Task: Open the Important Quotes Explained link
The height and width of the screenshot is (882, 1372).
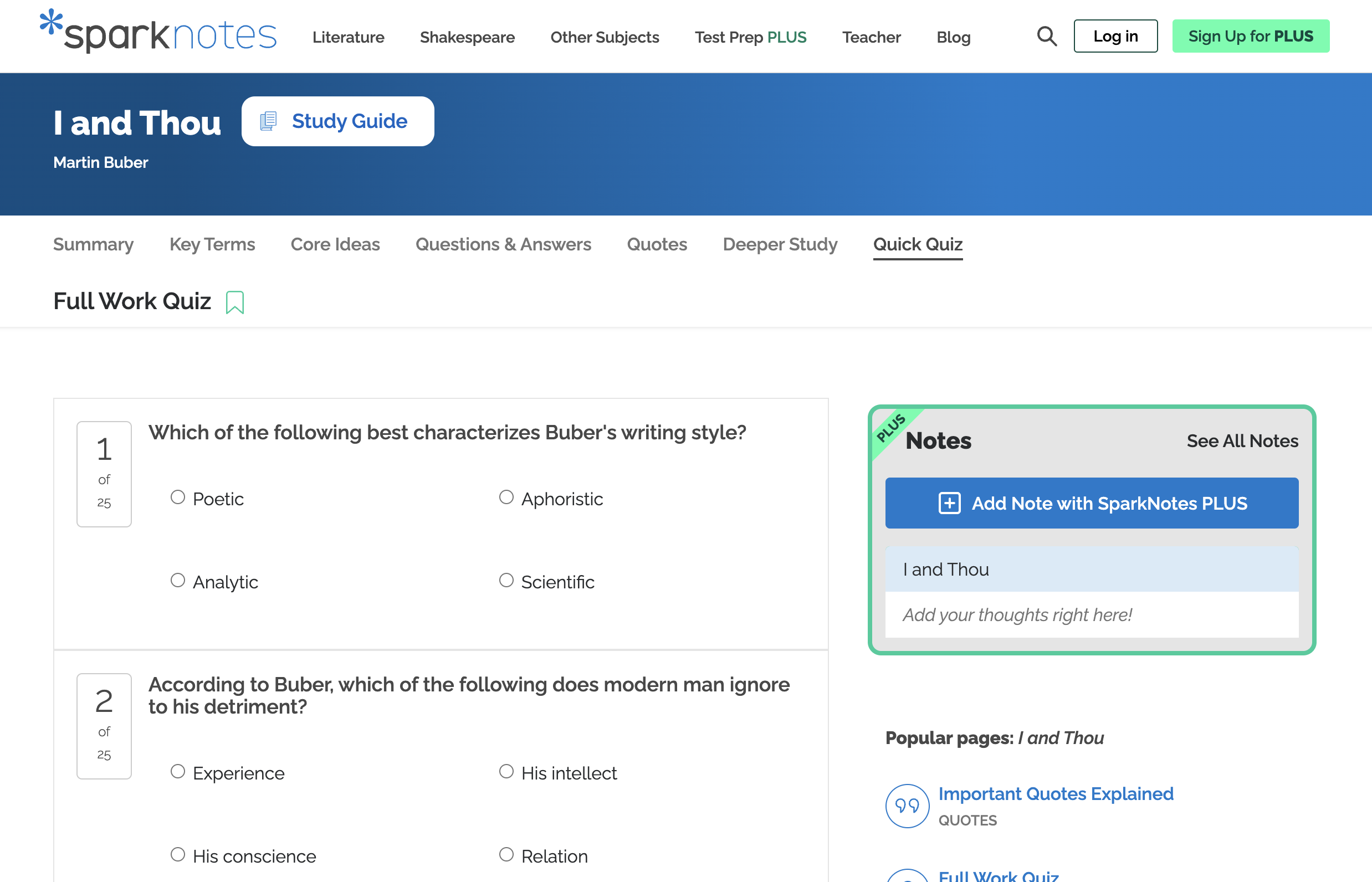Action: 1055,794
